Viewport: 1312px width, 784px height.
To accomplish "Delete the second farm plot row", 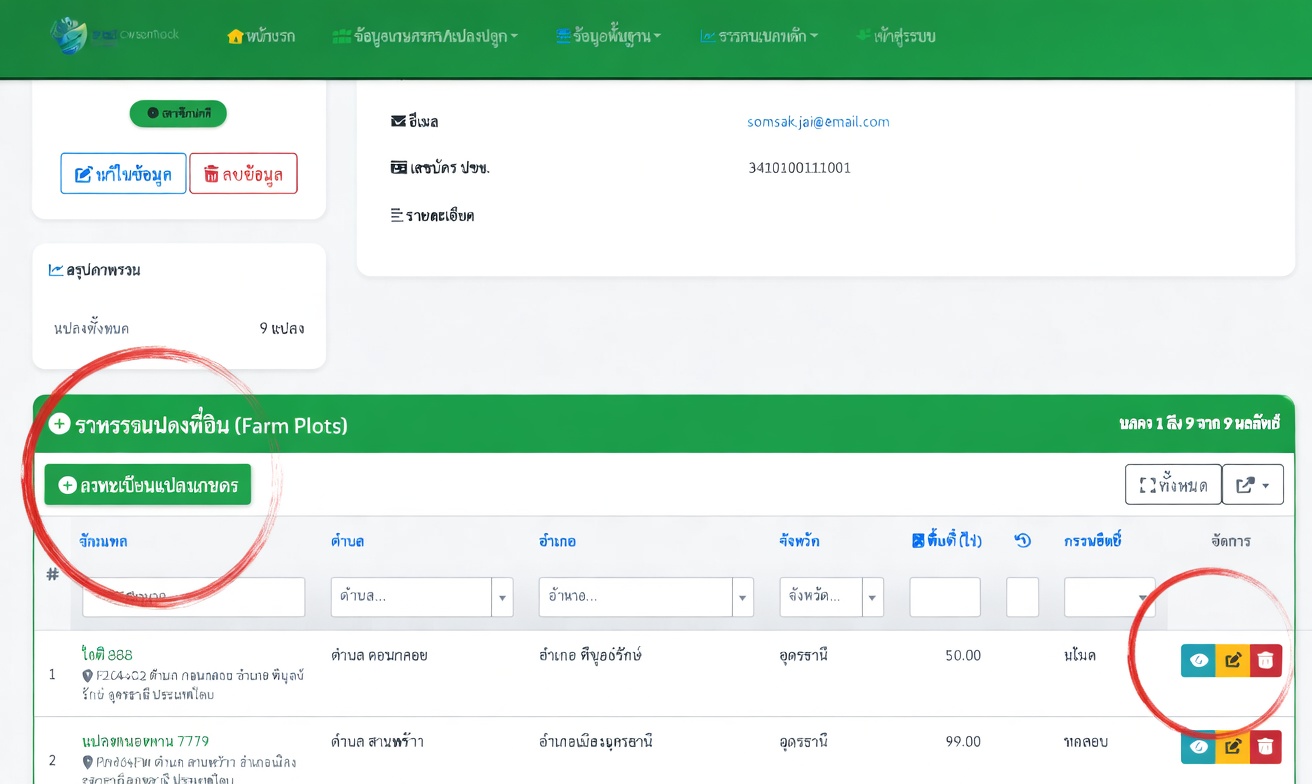I will pos(1266,746).
